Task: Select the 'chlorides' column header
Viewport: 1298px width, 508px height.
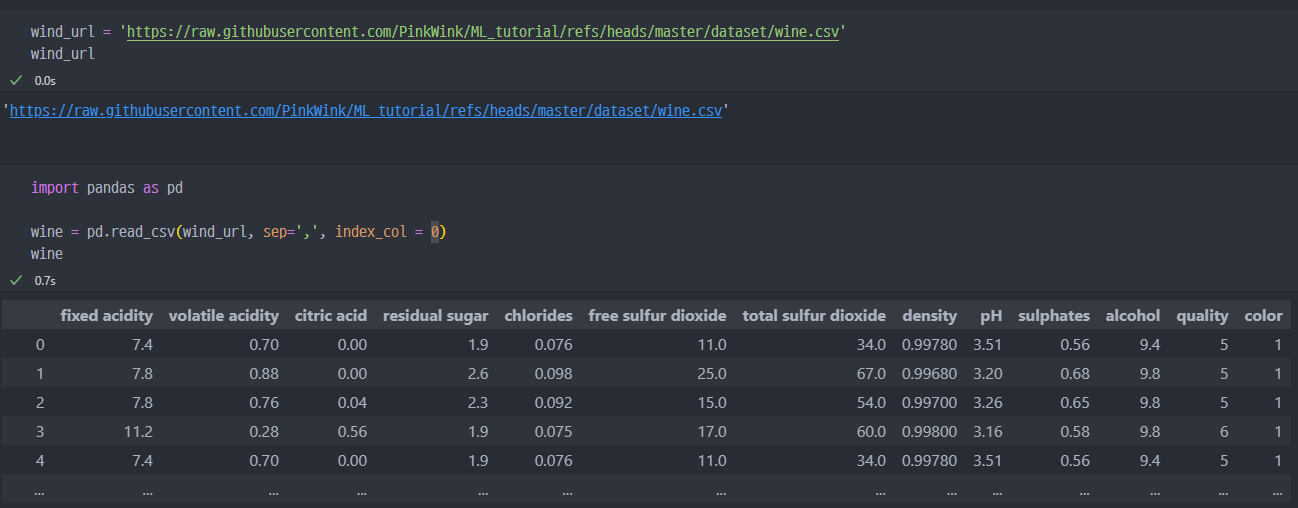Action: (x=538, y=315)
